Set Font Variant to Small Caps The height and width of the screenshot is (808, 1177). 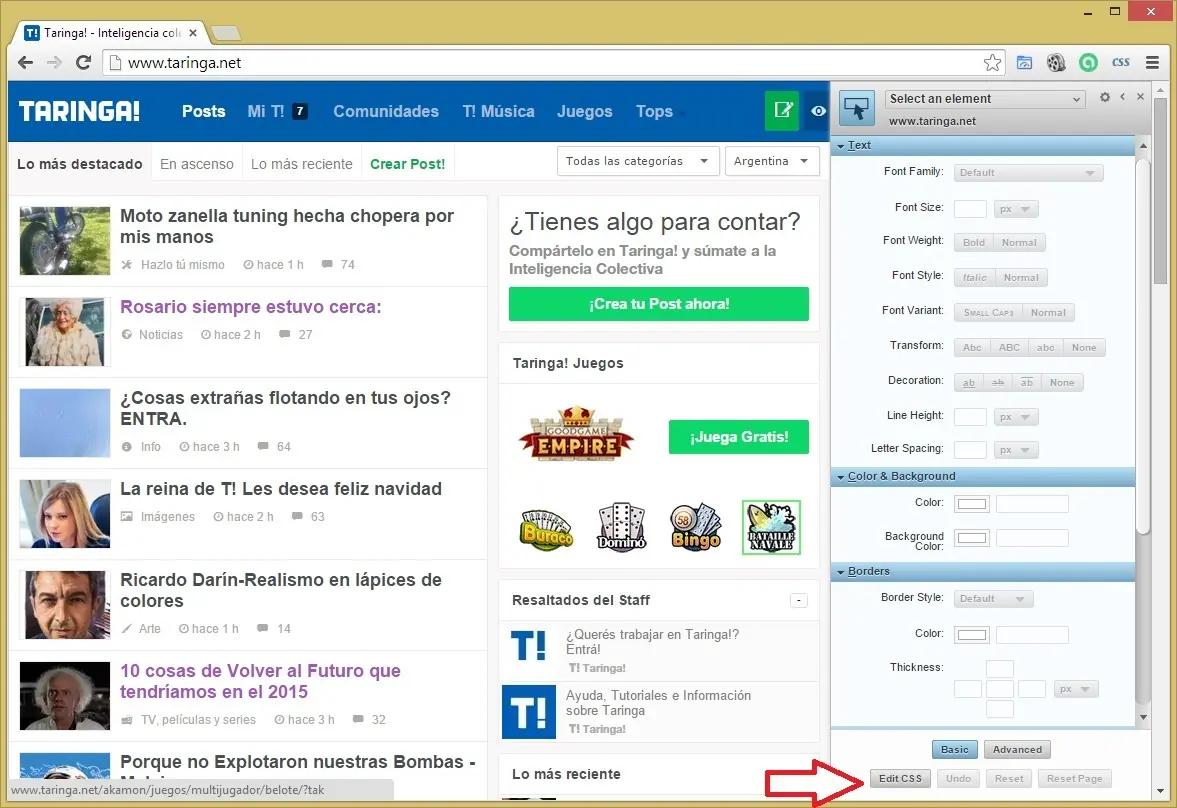[x=988, y=312]
